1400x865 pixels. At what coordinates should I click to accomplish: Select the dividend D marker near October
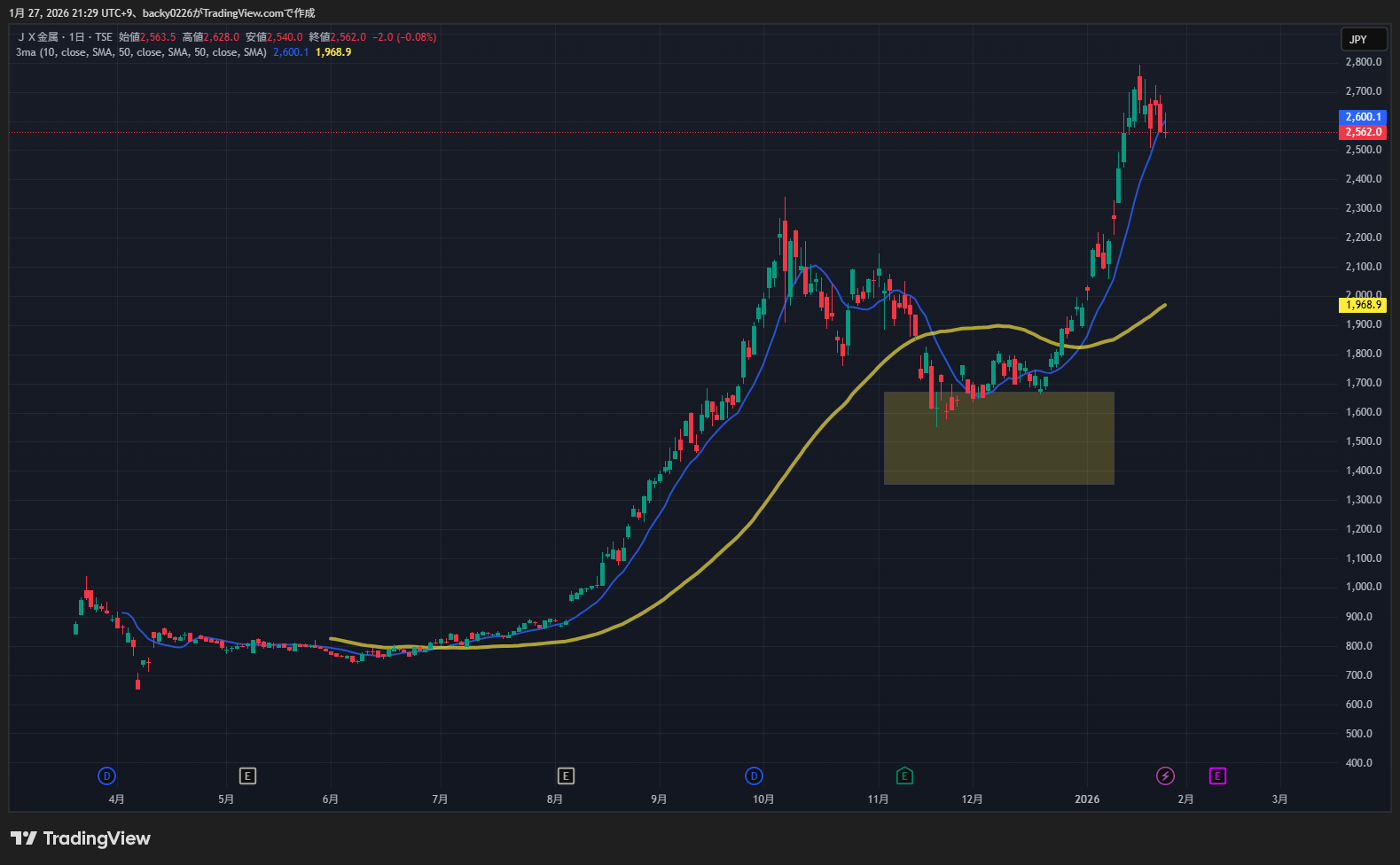754,776
